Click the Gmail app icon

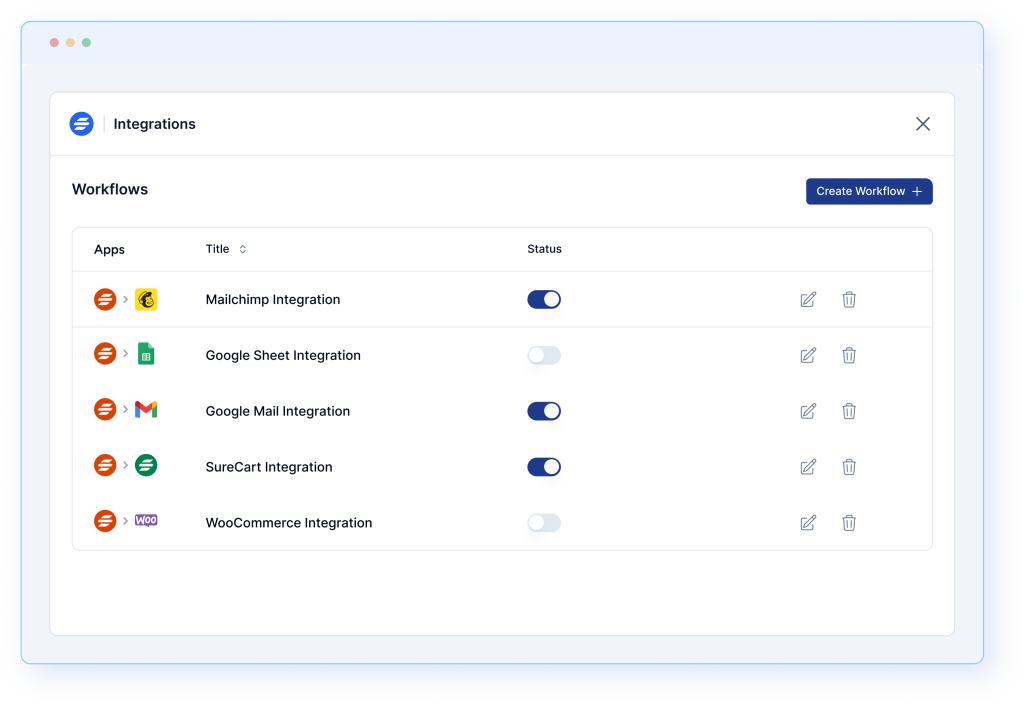point(146,410)
